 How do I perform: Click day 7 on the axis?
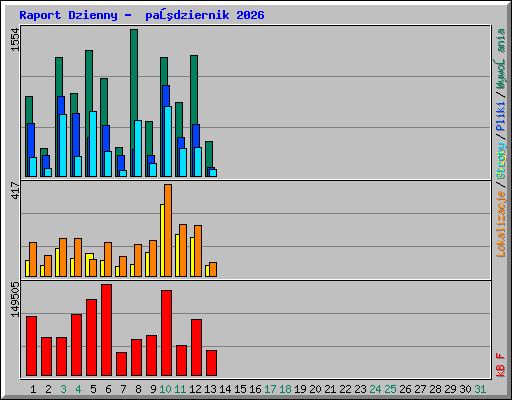(x=123, y=389)
